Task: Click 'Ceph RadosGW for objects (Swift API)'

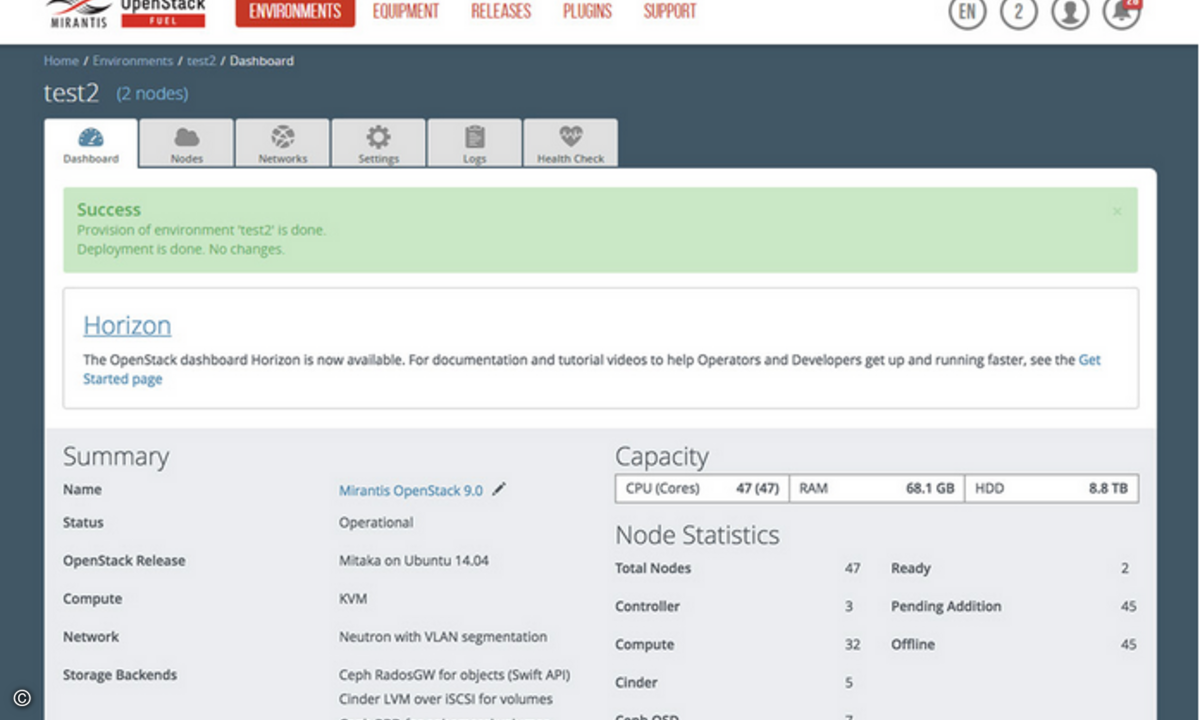Action: 455,675
